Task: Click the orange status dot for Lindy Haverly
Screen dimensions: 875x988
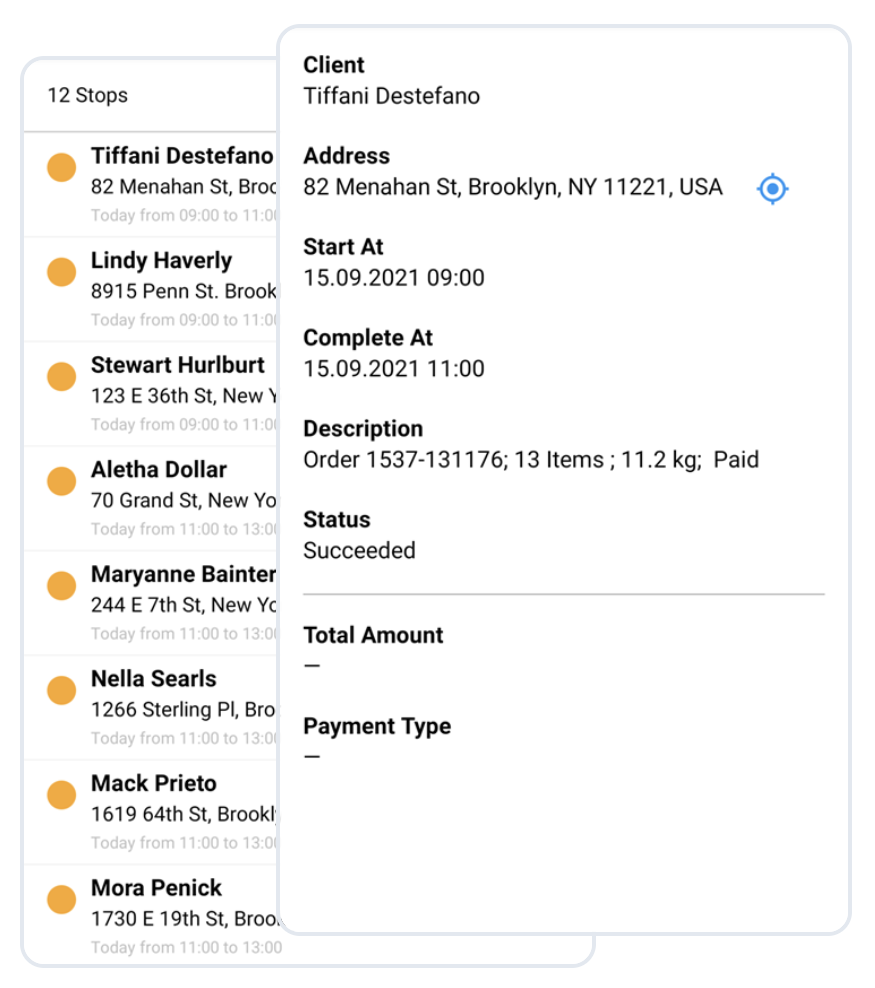Action: pos(61,271)
